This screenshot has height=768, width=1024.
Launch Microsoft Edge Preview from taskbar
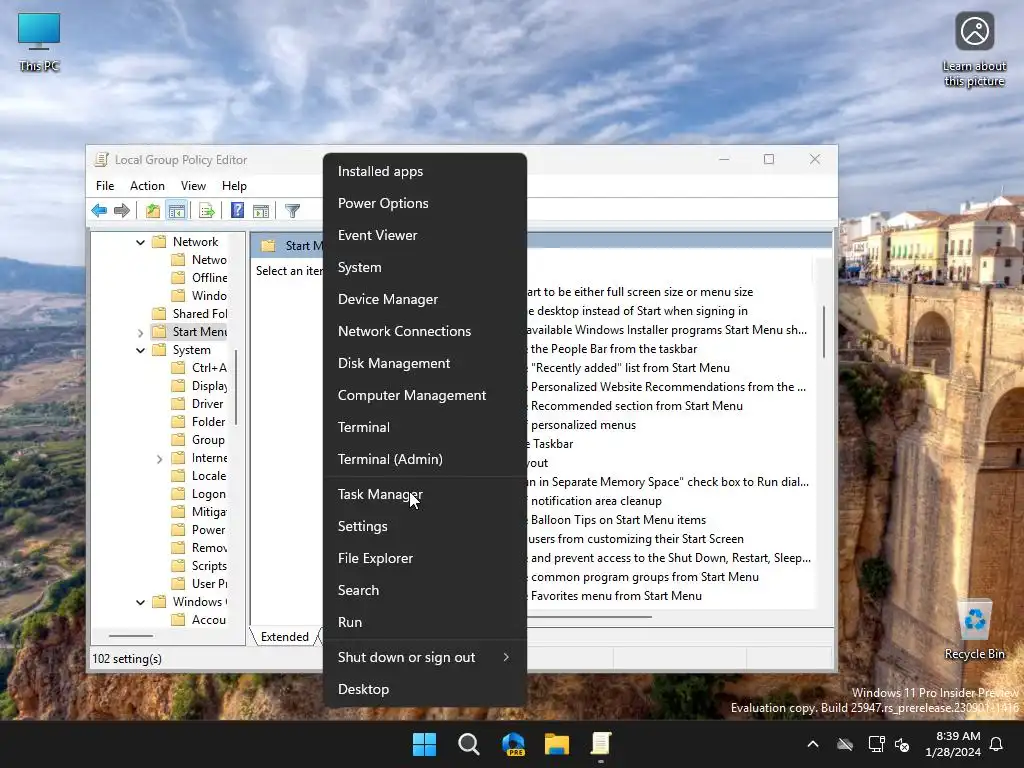coord(513,744)
